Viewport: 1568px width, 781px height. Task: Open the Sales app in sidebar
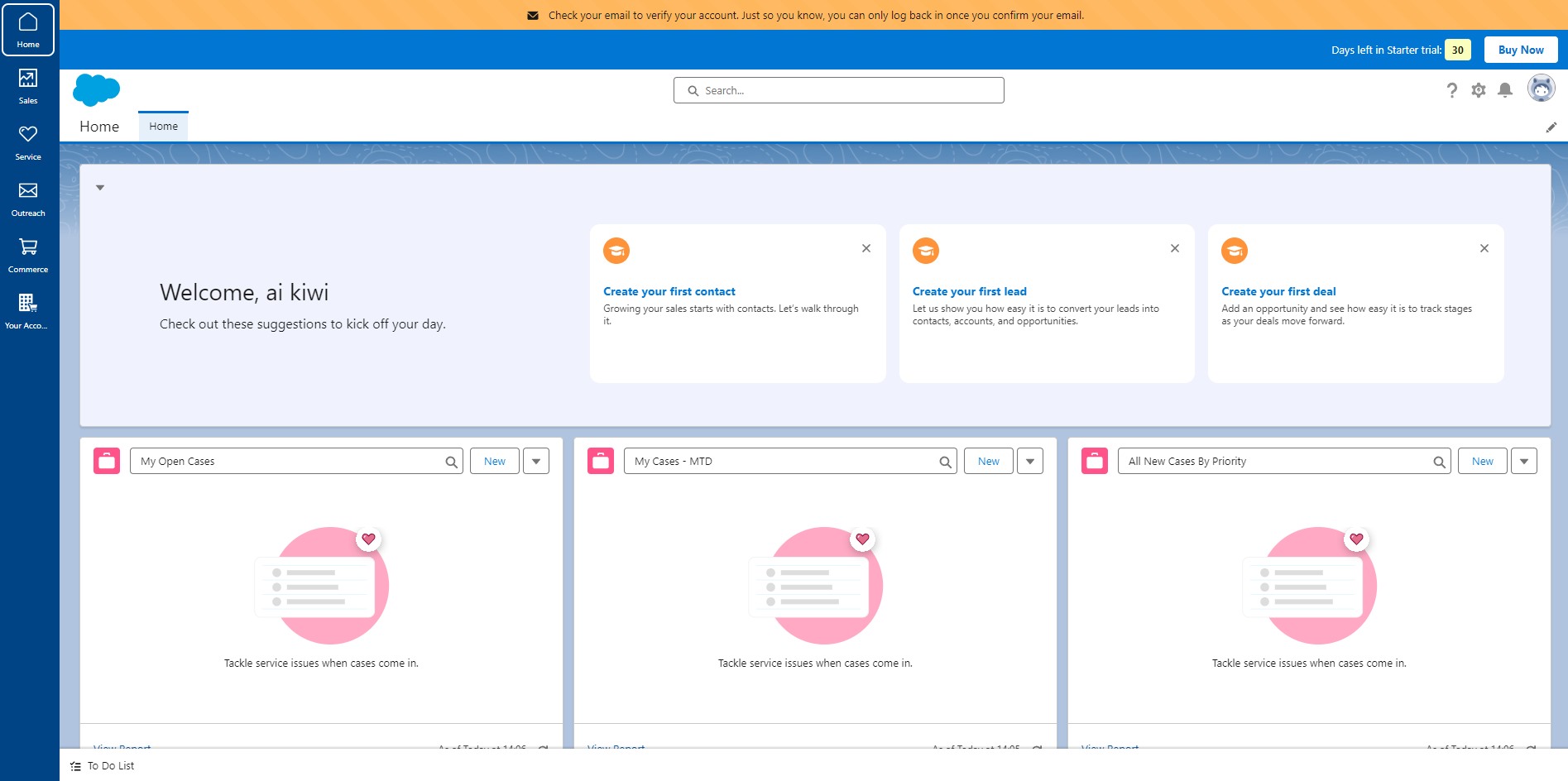point(28,86)
